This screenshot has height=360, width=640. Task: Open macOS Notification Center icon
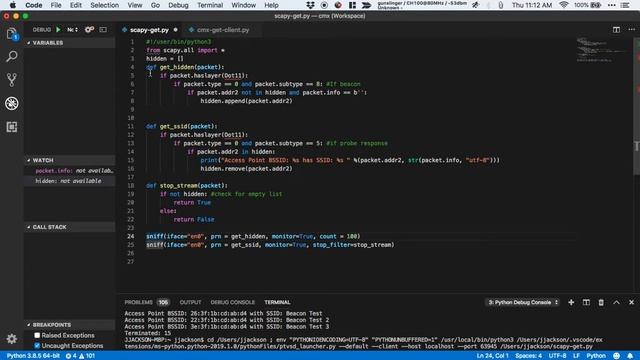625,5
